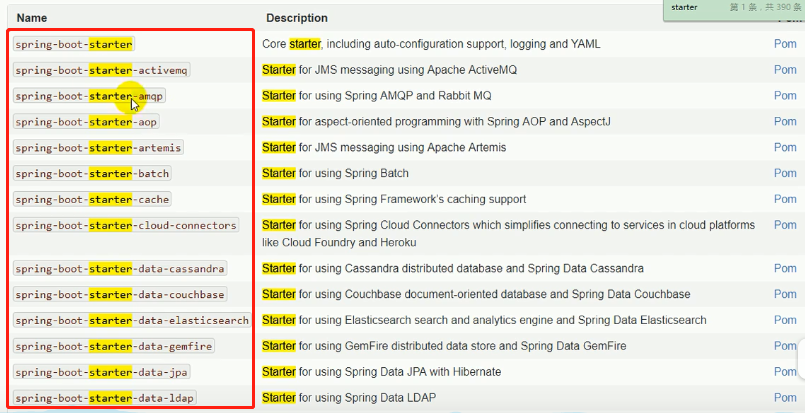This screenshot has height=413, width=805.
Task: Click the Spring Data Elasticsearch description
Action: point(484,320)
